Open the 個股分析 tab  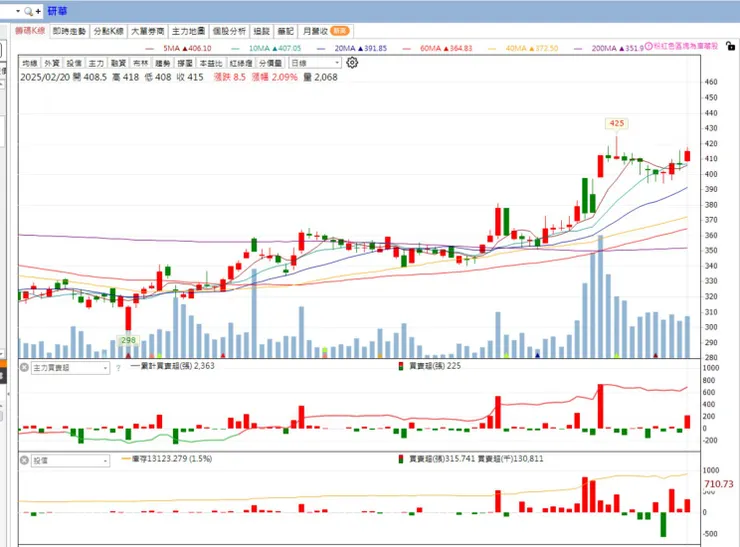point(229,31)
